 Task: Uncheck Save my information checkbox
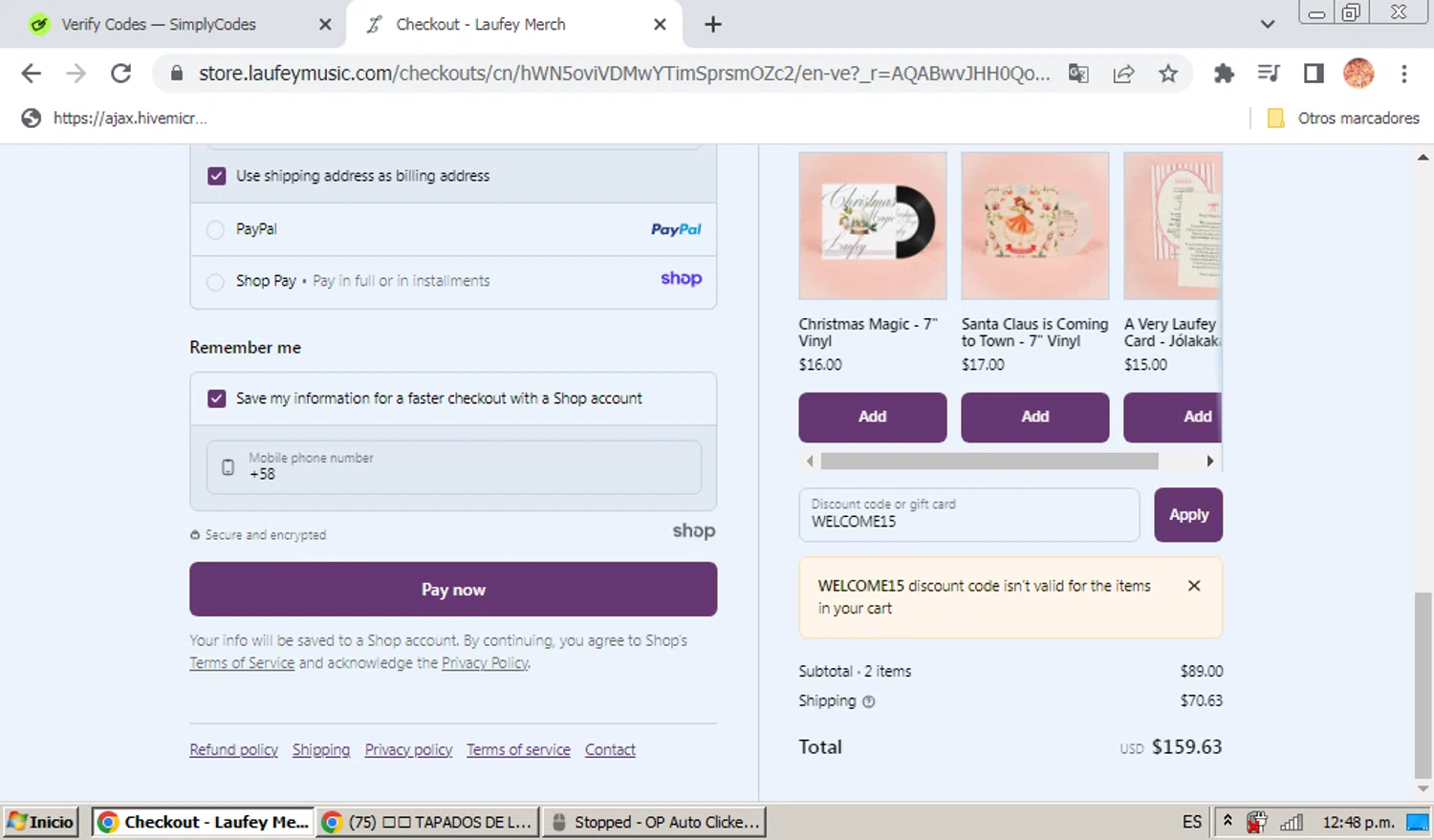pos(217,398)
